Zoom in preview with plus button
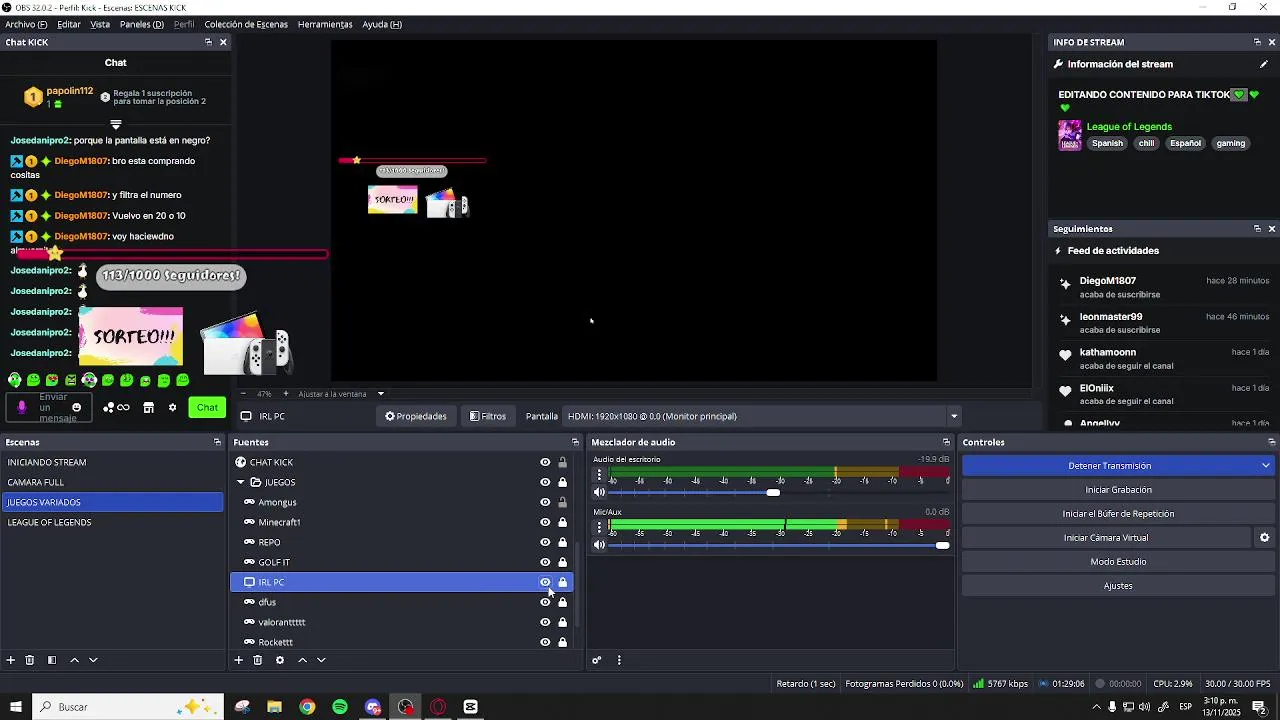This screenshot has width=1280, height=720. tap(285, 394)
